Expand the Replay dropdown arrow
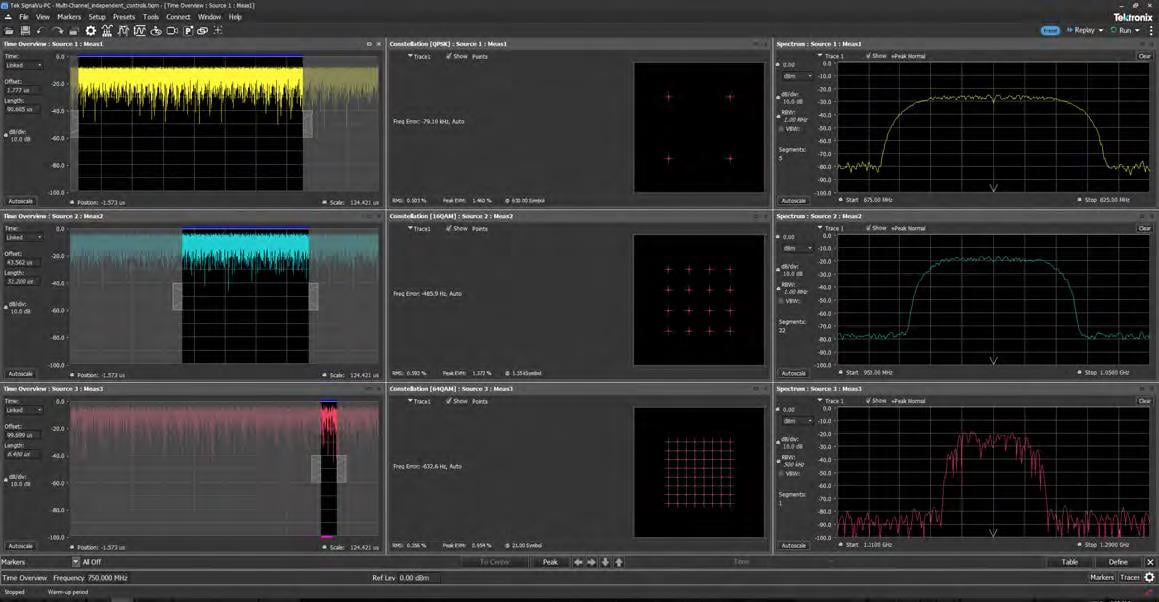1159x602 pixels. [x=1101, y=30]
